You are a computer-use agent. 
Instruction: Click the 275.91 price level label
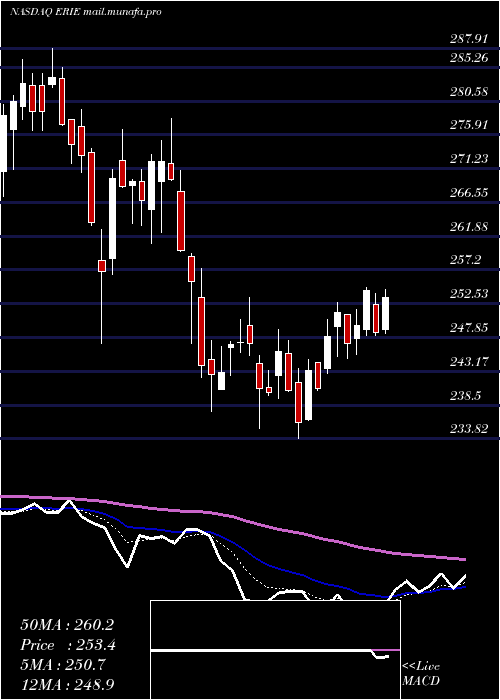point(469,125)
